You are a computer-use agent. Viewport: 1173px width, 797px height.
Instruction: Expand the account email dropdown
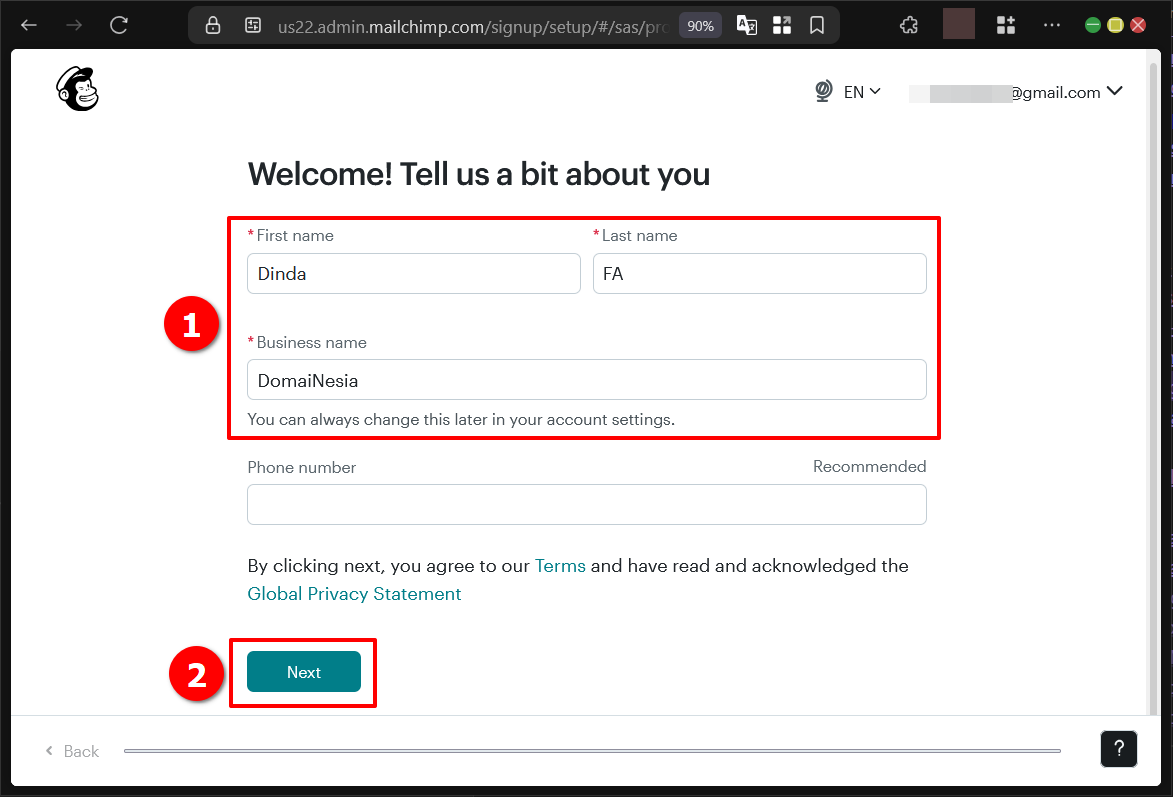[1114, 91]
